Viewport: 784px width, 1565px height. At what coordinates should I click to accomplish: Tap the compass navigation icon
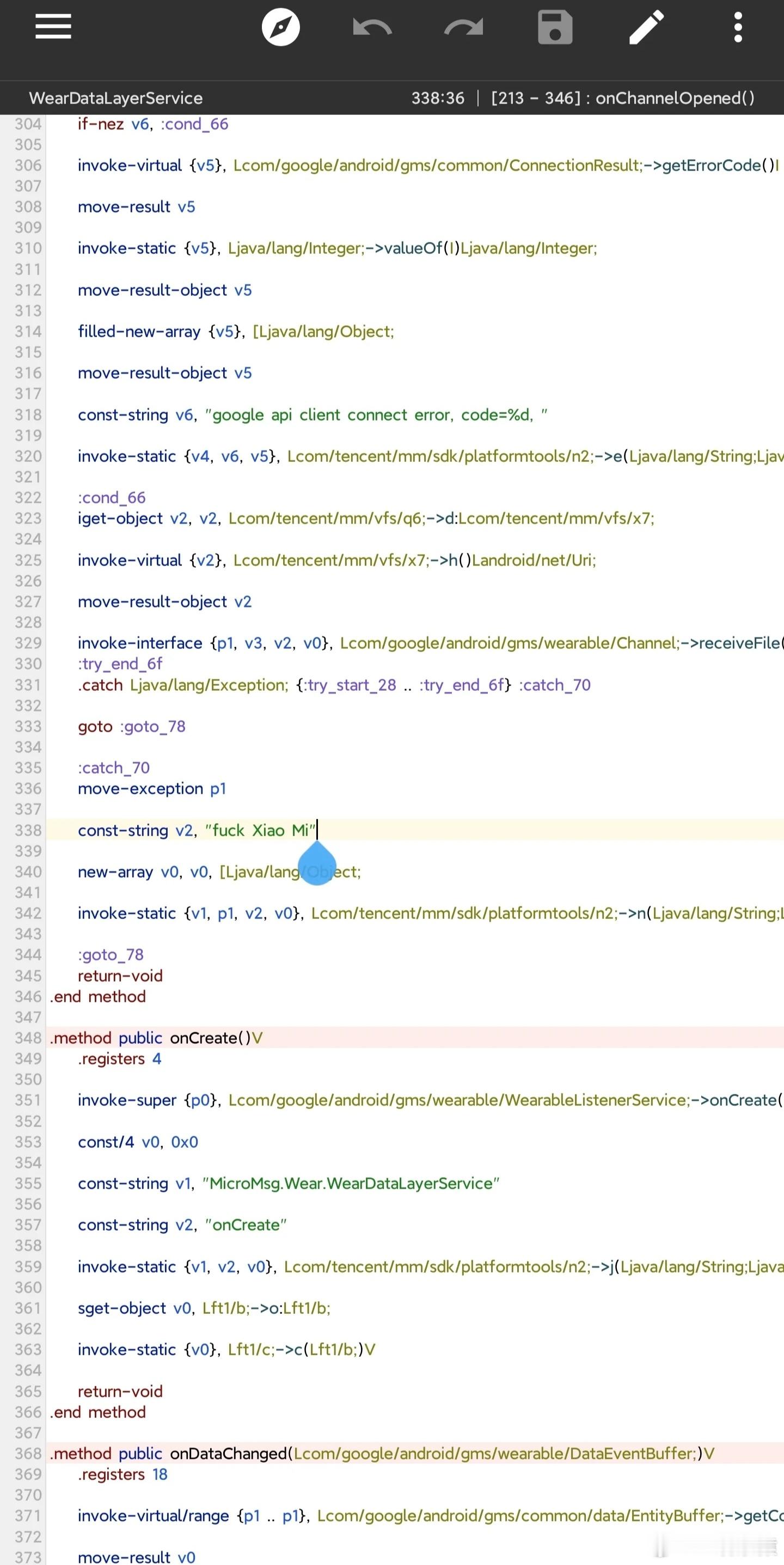[280, 27]
